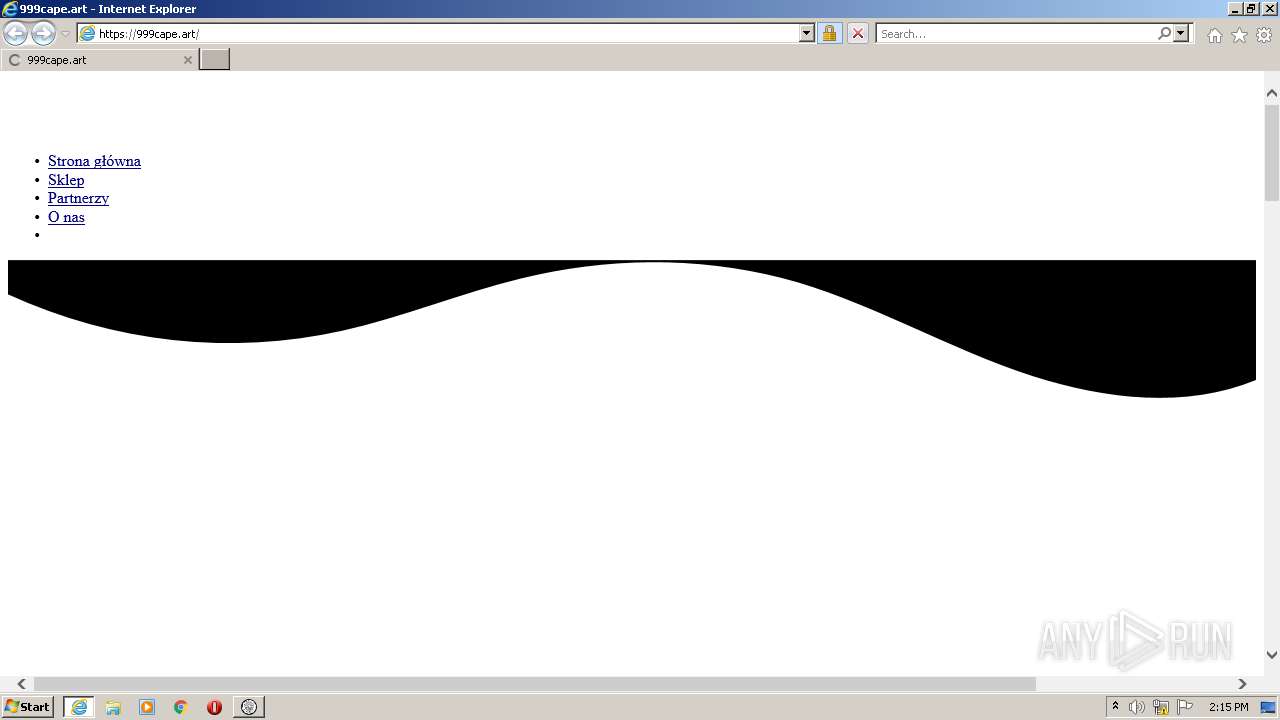Image resolution: width=1280 pixels, height=720 pixels.
Task: Open the network tray icon
Action: [1161, 707]
